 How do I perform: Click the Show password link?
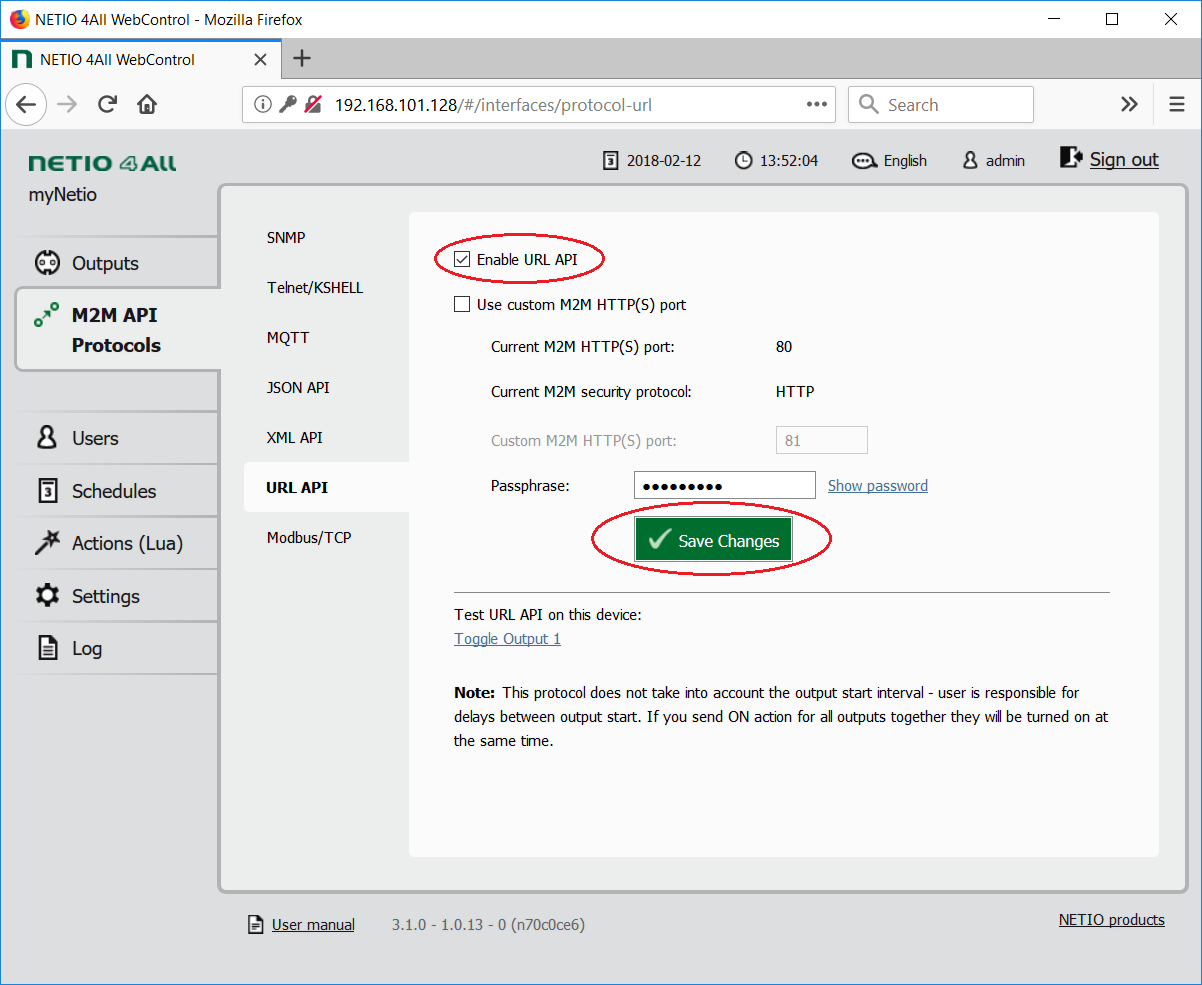click(x=877, y=486)
